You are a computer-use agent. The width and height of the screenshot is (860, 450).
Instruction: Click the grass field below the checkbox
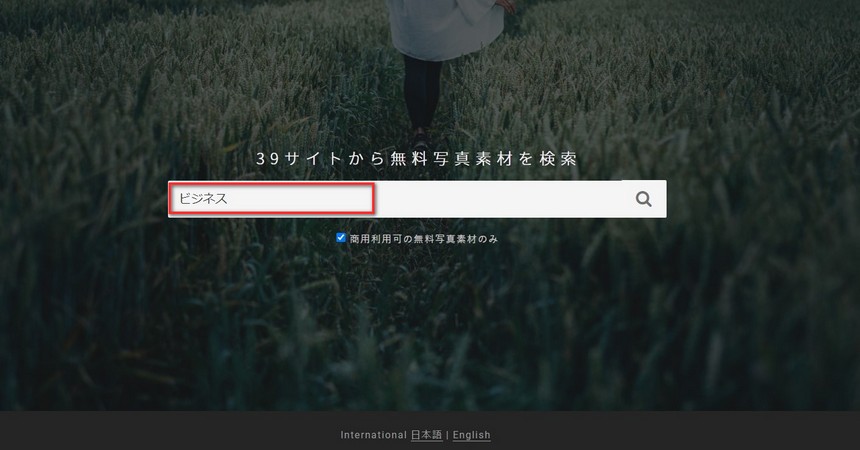click(x=420, y=320)
